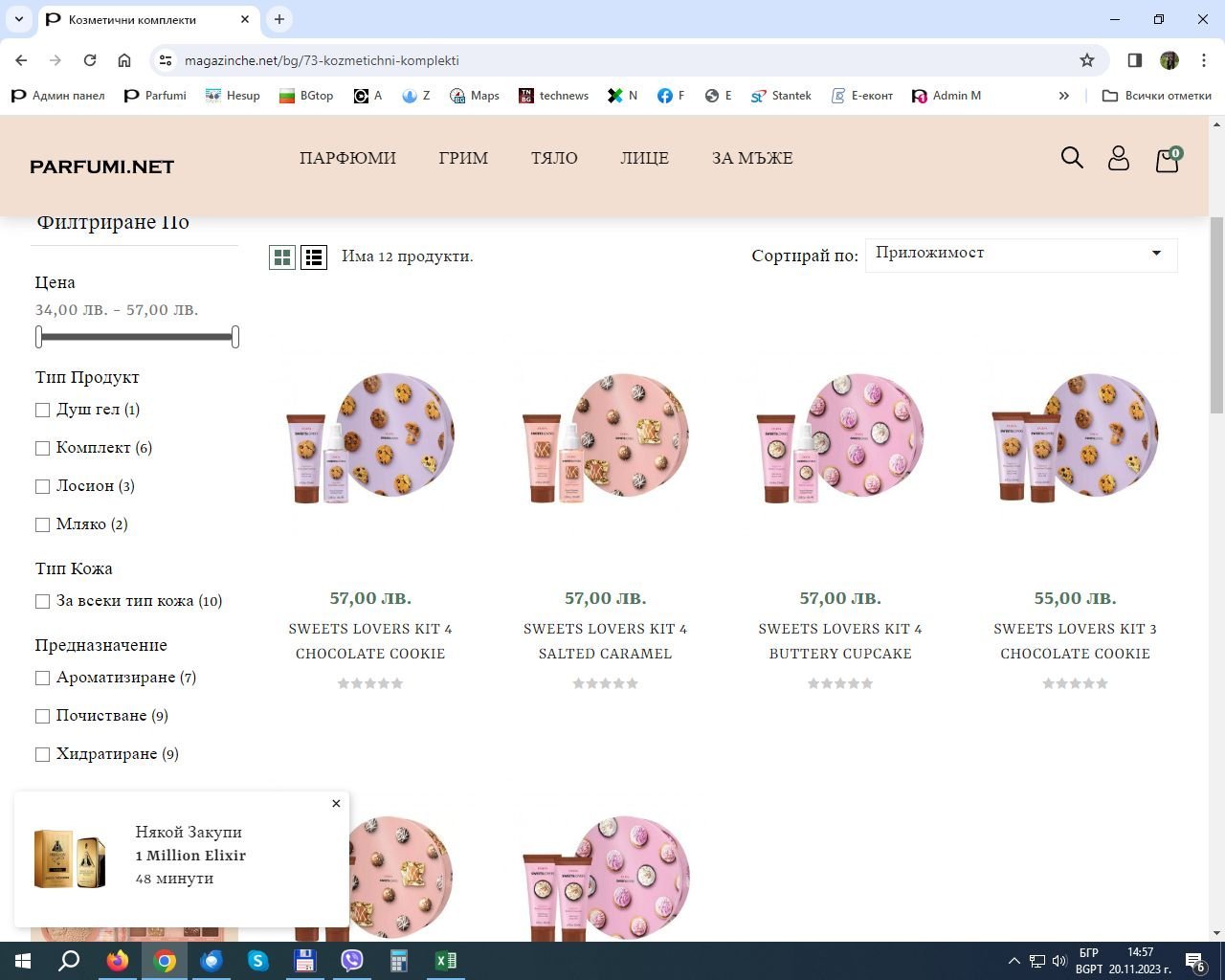Image resolution: width=1225 pixels, height=980 pixels.
Task: Open the user account icon
Action: pyautogui.click(x=1119, y=158)
